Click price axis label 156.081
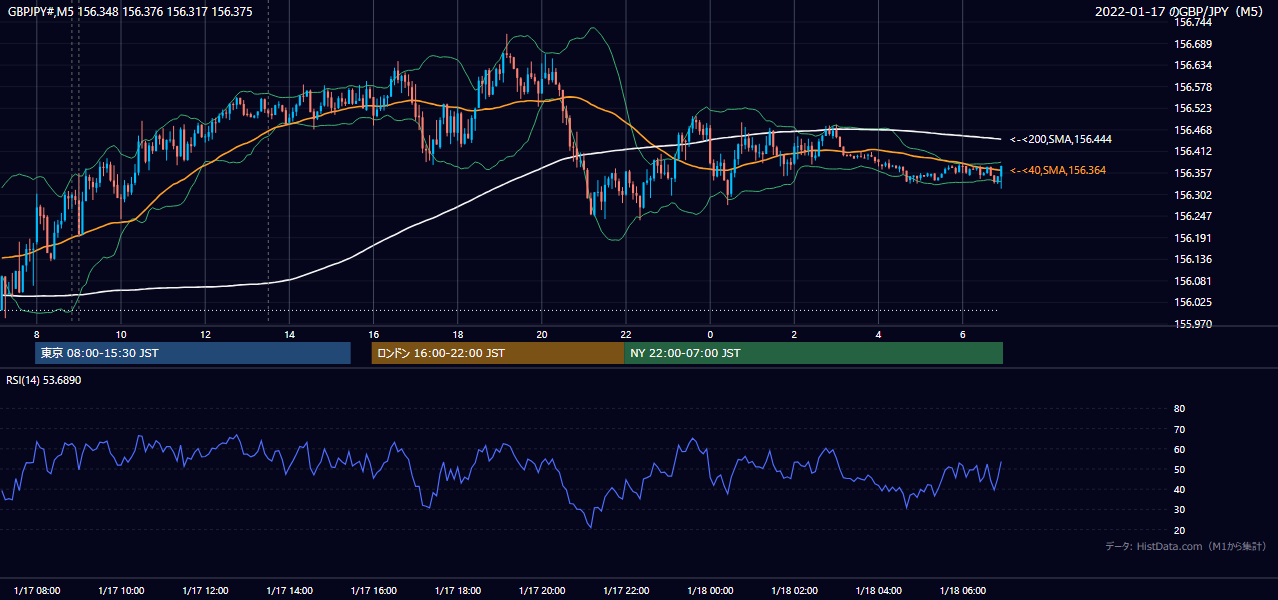The image size is (1278, 600). 1193,281
